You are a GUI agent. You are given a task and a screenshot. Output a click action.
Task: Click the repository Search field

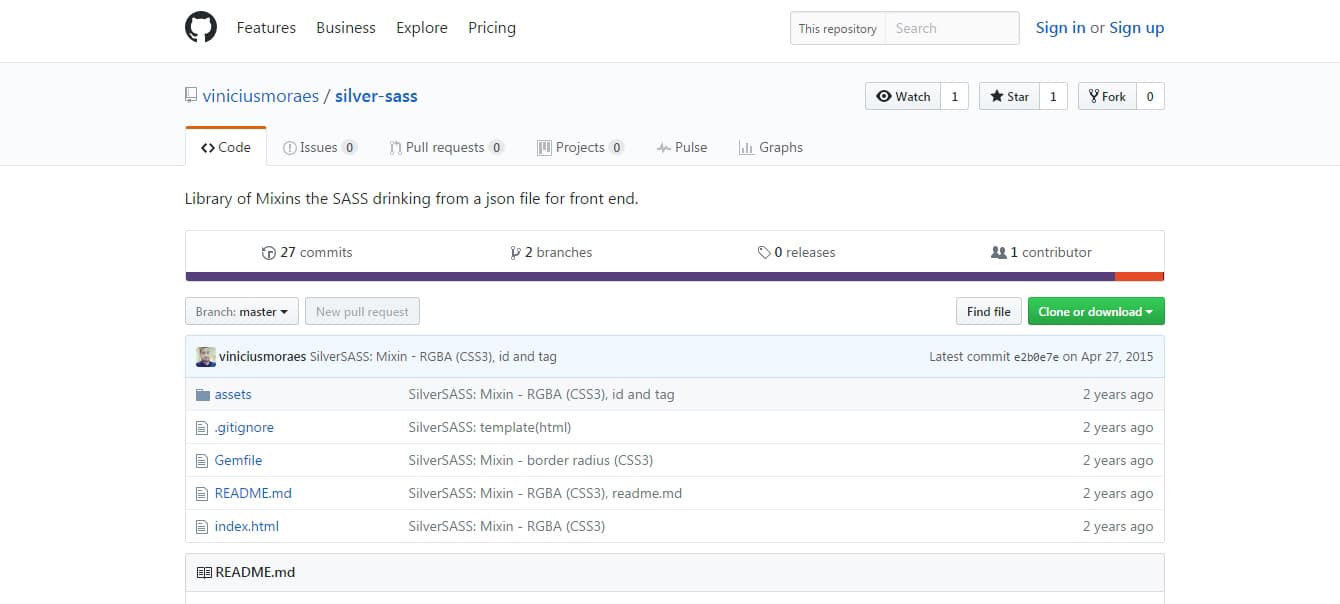click(x=952, y=28)
